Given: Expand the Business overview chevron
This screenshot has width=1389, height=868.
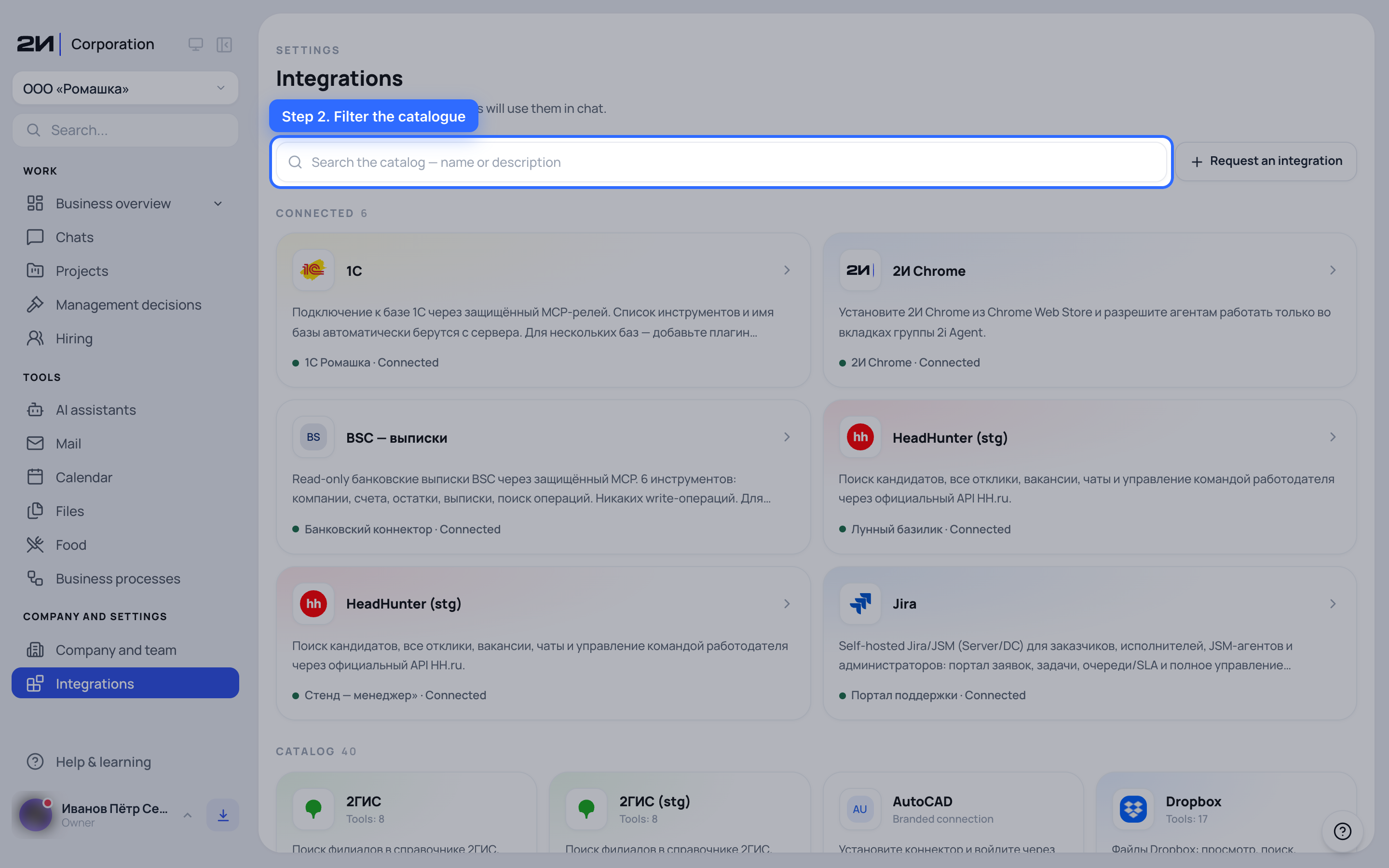Looking at the screenshot, I should pos(218,204).
